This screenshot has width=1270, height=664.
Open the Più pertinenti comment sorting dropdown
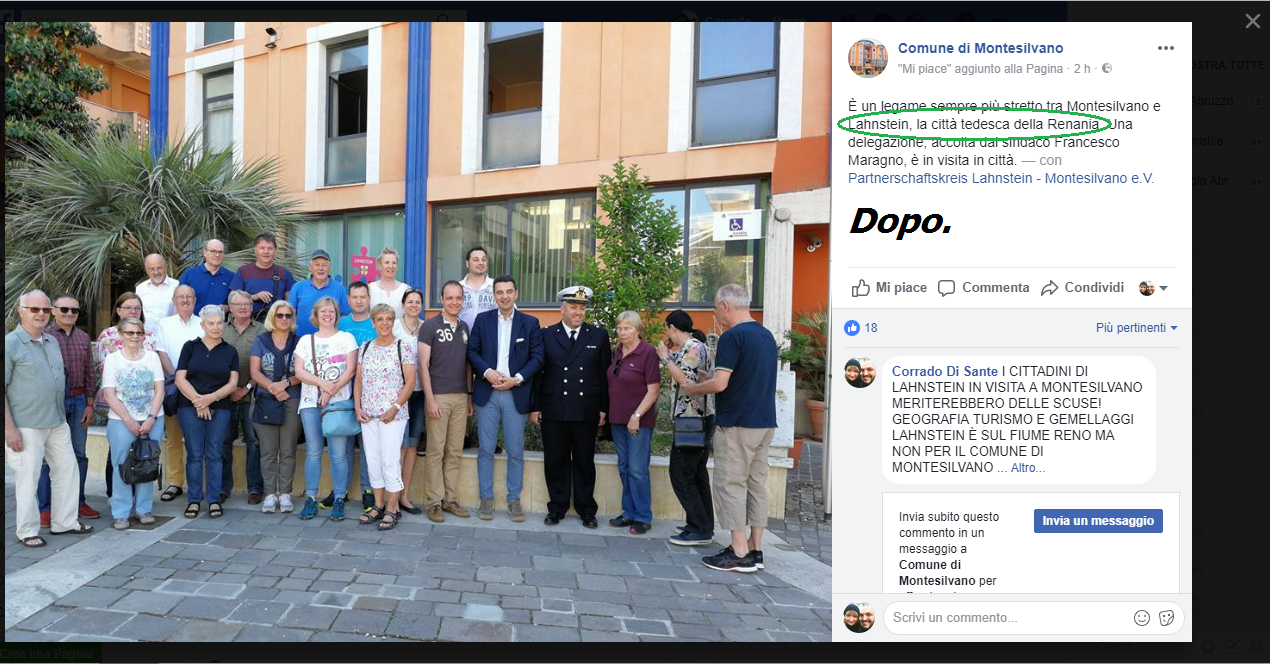(x=1136, y=328)
